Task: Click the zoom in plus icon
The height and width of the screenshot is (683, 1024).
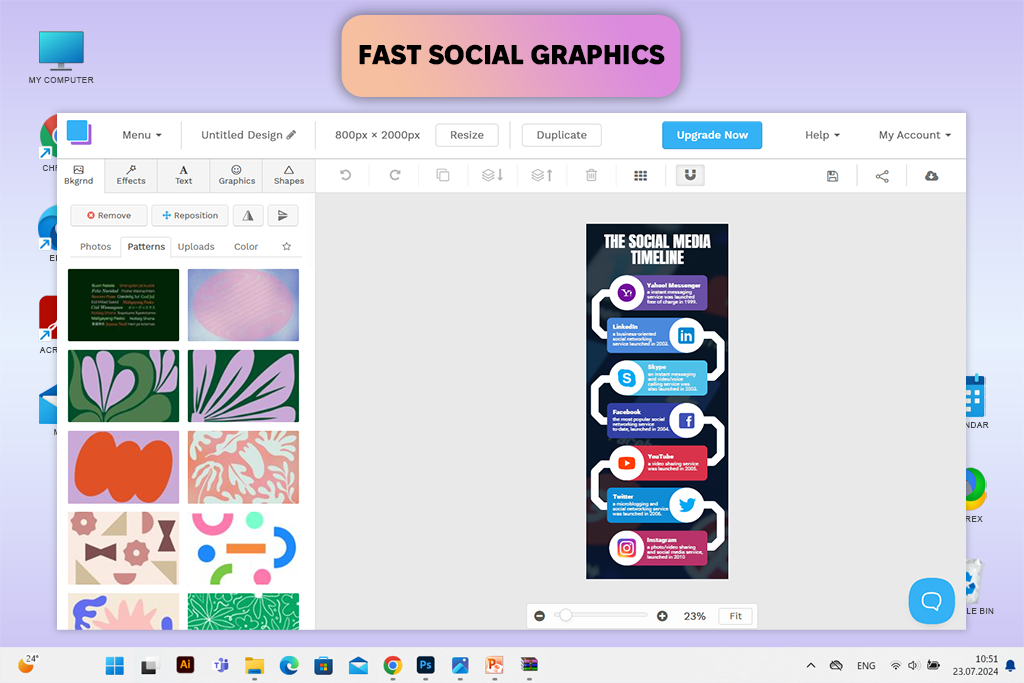Action: [x=662, y=616]
